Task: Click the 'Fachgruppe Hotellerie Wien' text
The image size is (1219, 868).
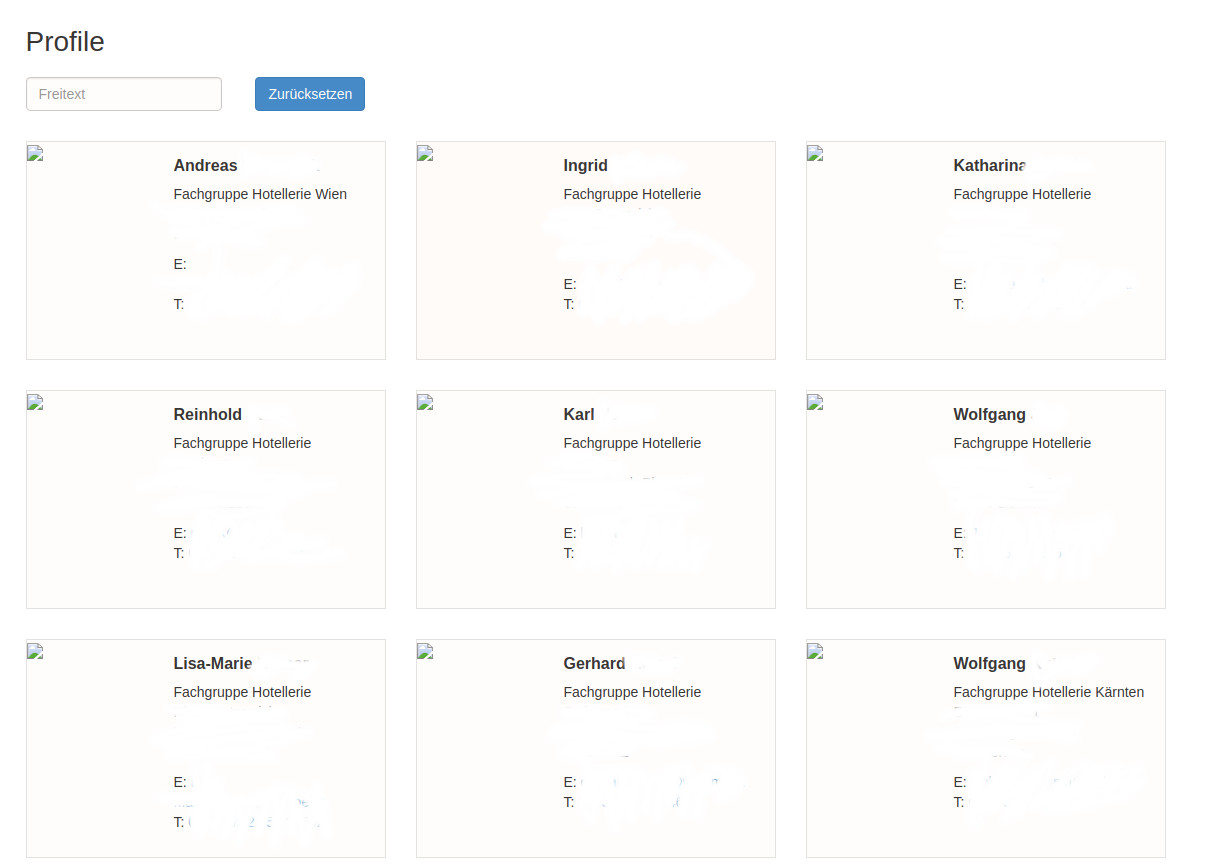Action: [260, 194]
